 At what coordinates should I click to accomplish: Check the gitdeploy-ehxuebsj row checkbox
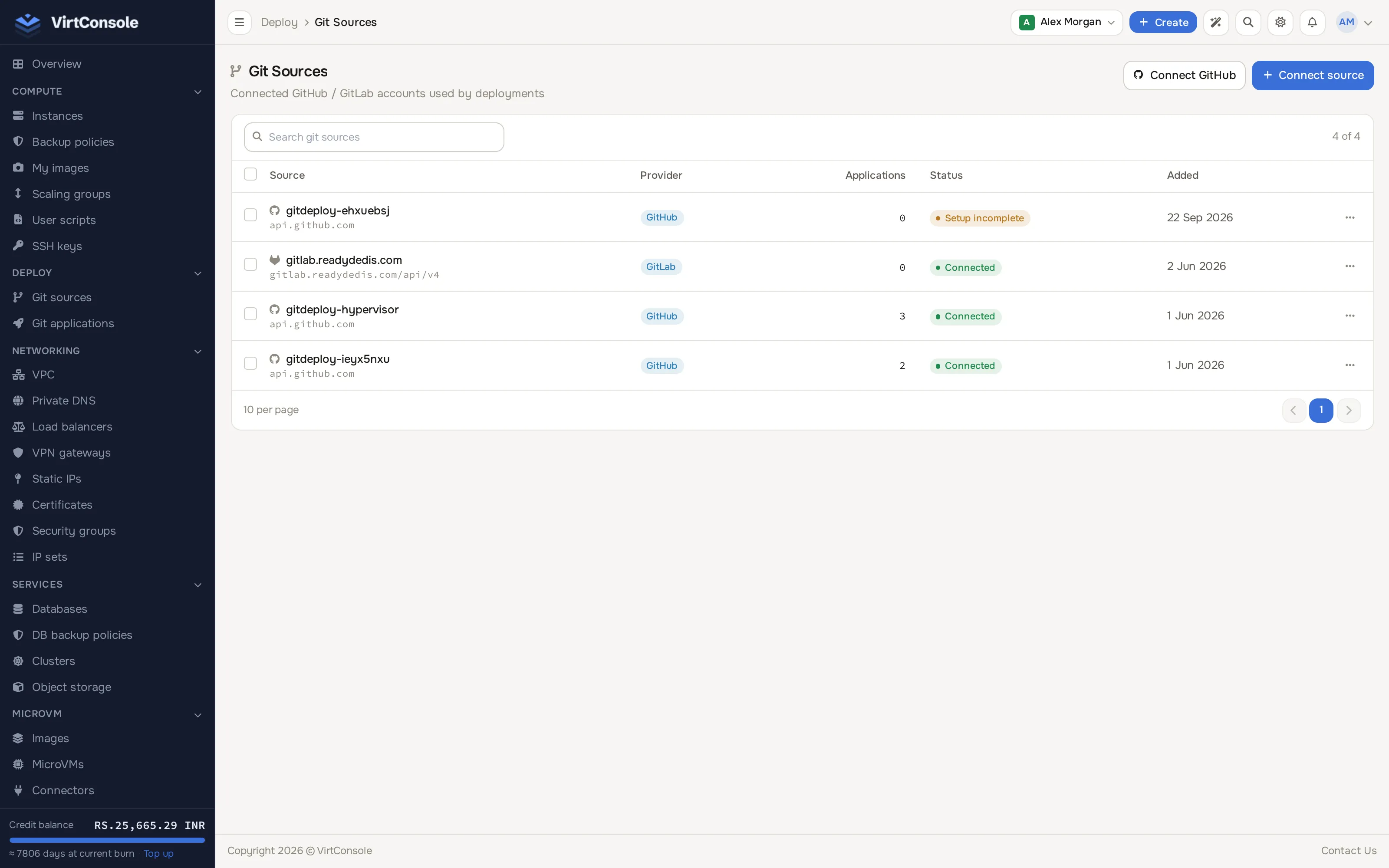pyautogui.click(x=250, y=215)
